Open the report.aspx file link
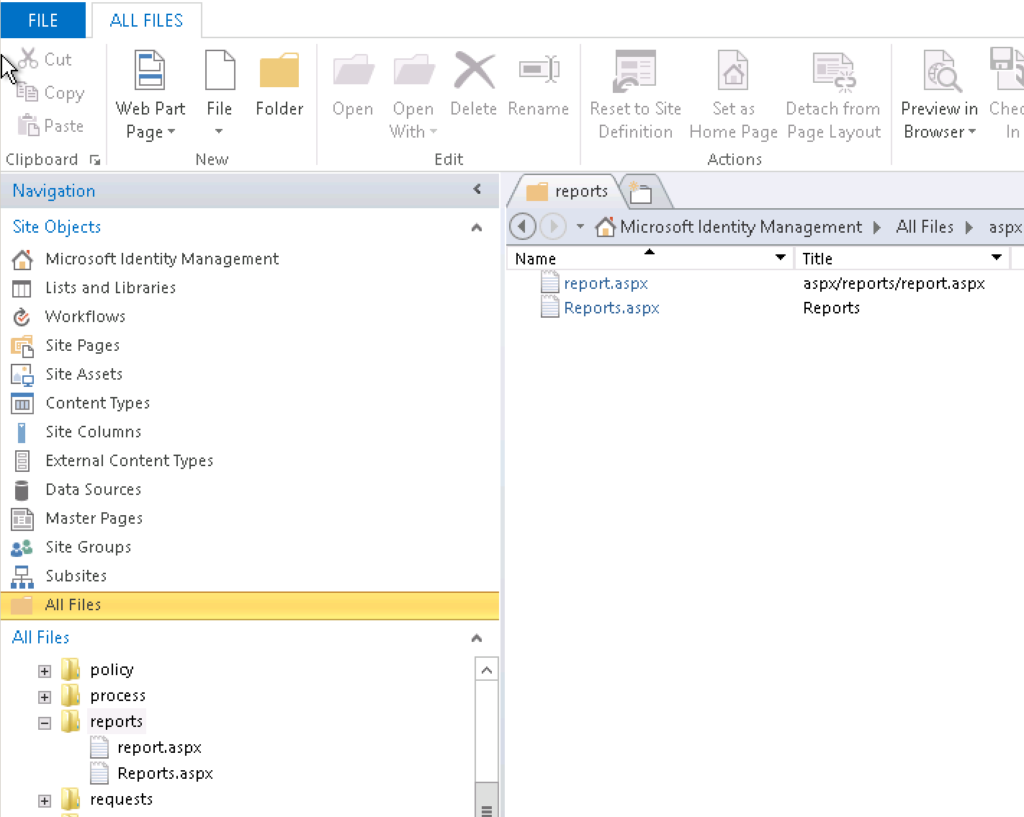The image size is (1024, 817). click(x=605, y=283)
